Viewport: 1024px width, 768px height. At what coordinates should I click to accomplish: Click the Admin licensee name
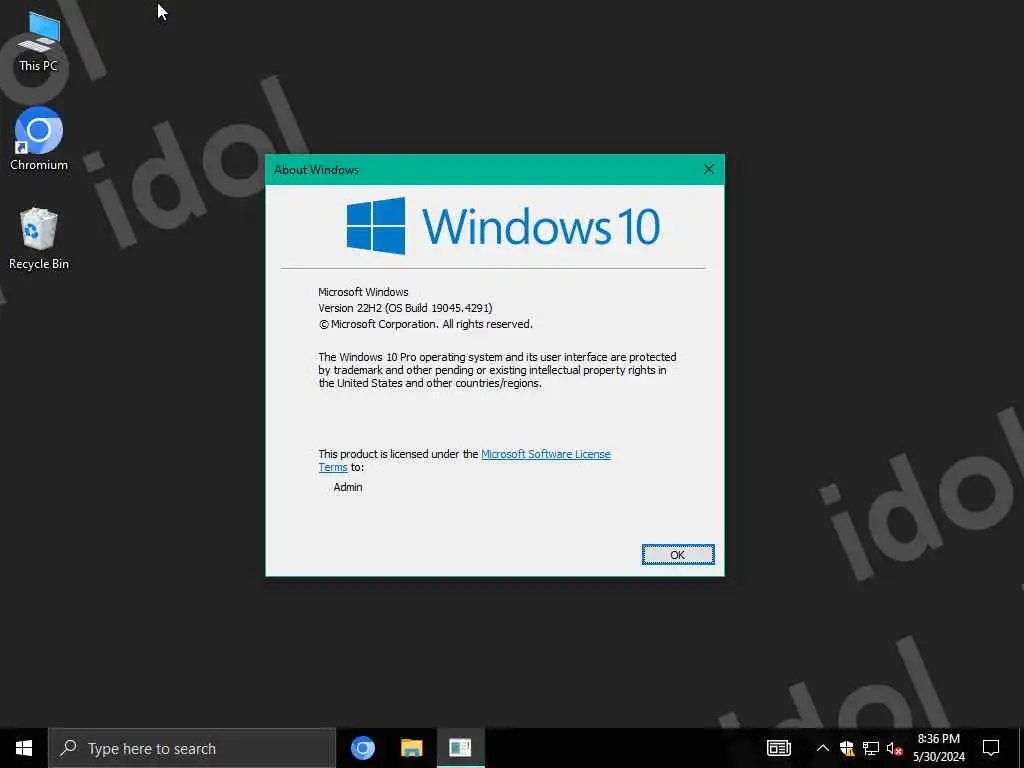347,487
